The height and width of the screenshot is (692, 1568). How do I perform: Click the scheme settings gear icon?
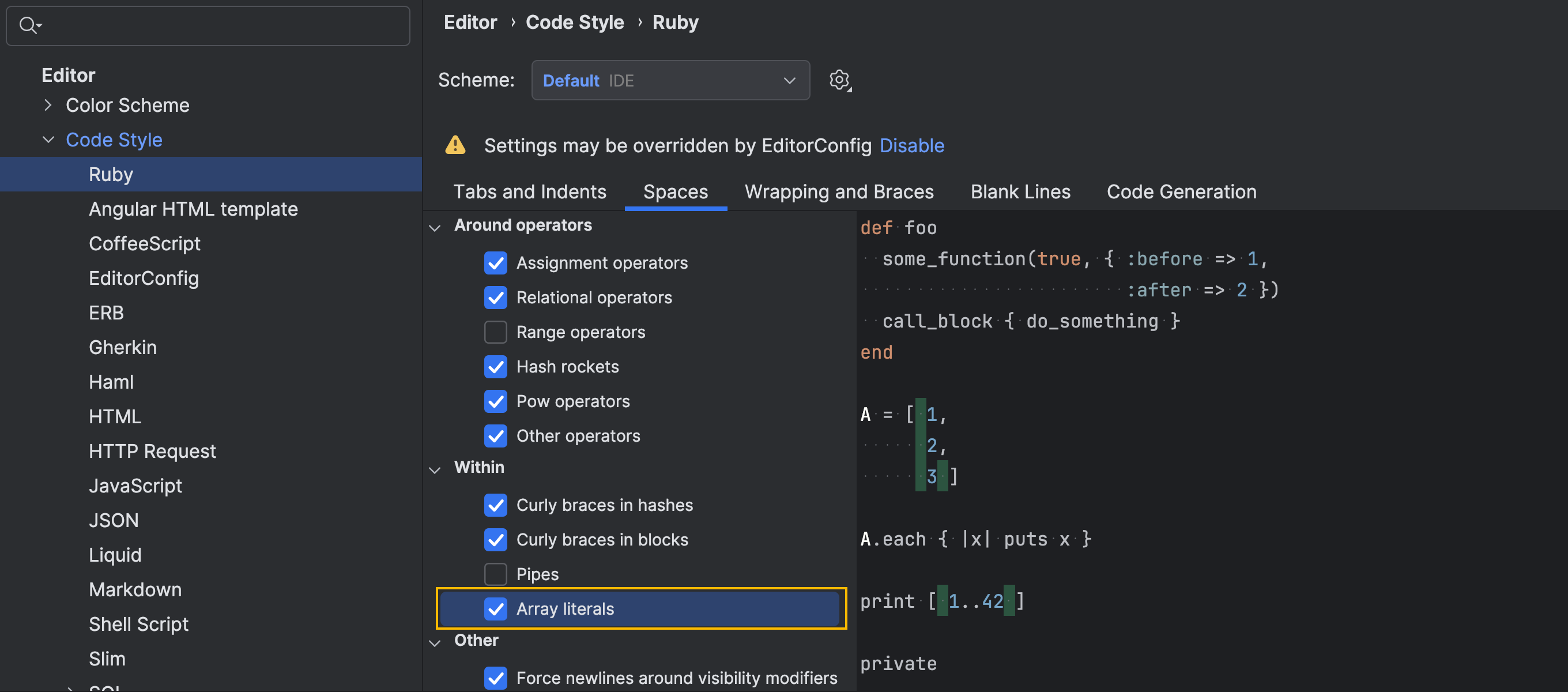pos(839,80)
